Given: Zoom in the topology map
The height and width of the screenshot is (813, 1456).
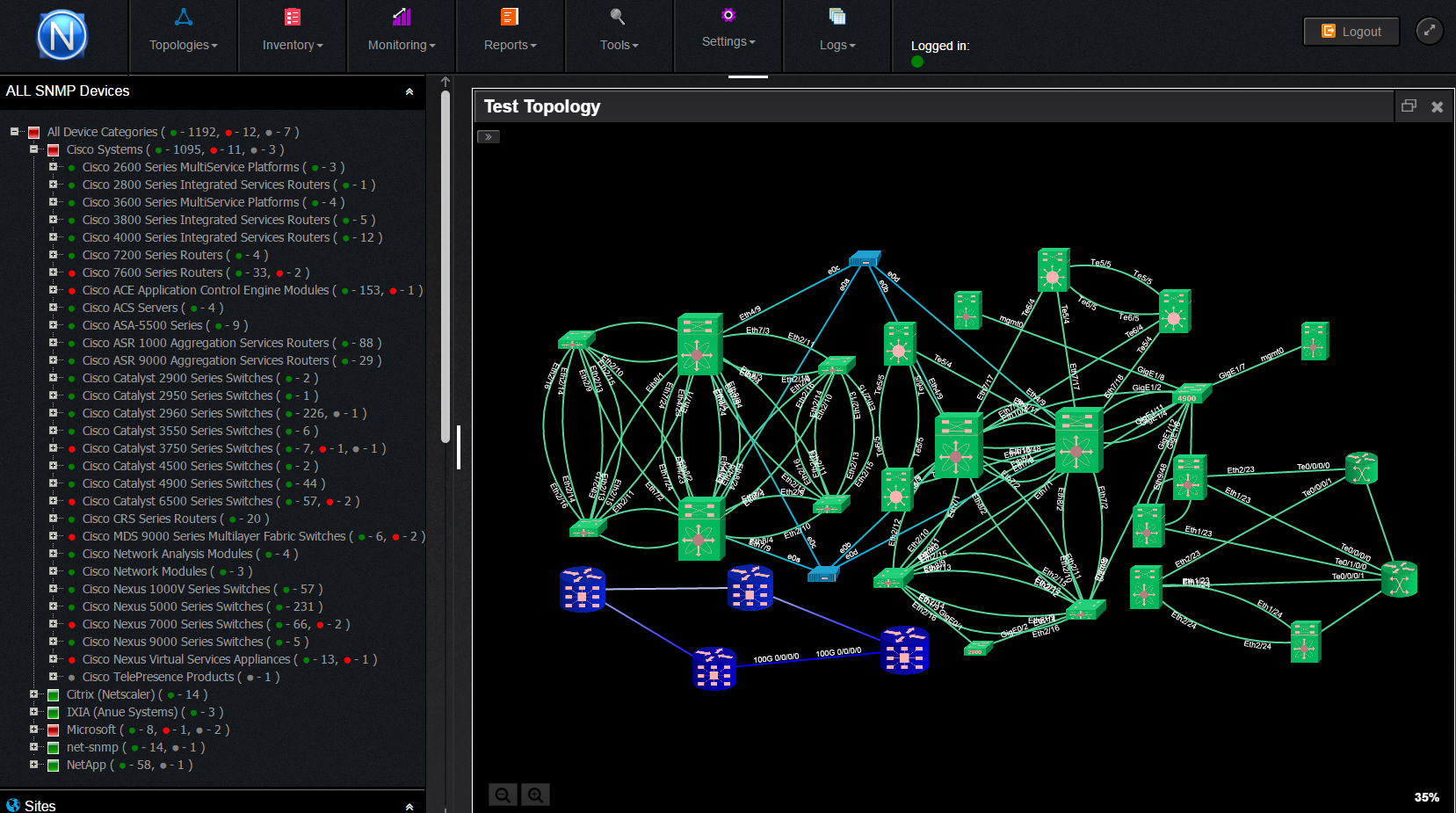Looking at the screenshot, I should click(535, 795).
